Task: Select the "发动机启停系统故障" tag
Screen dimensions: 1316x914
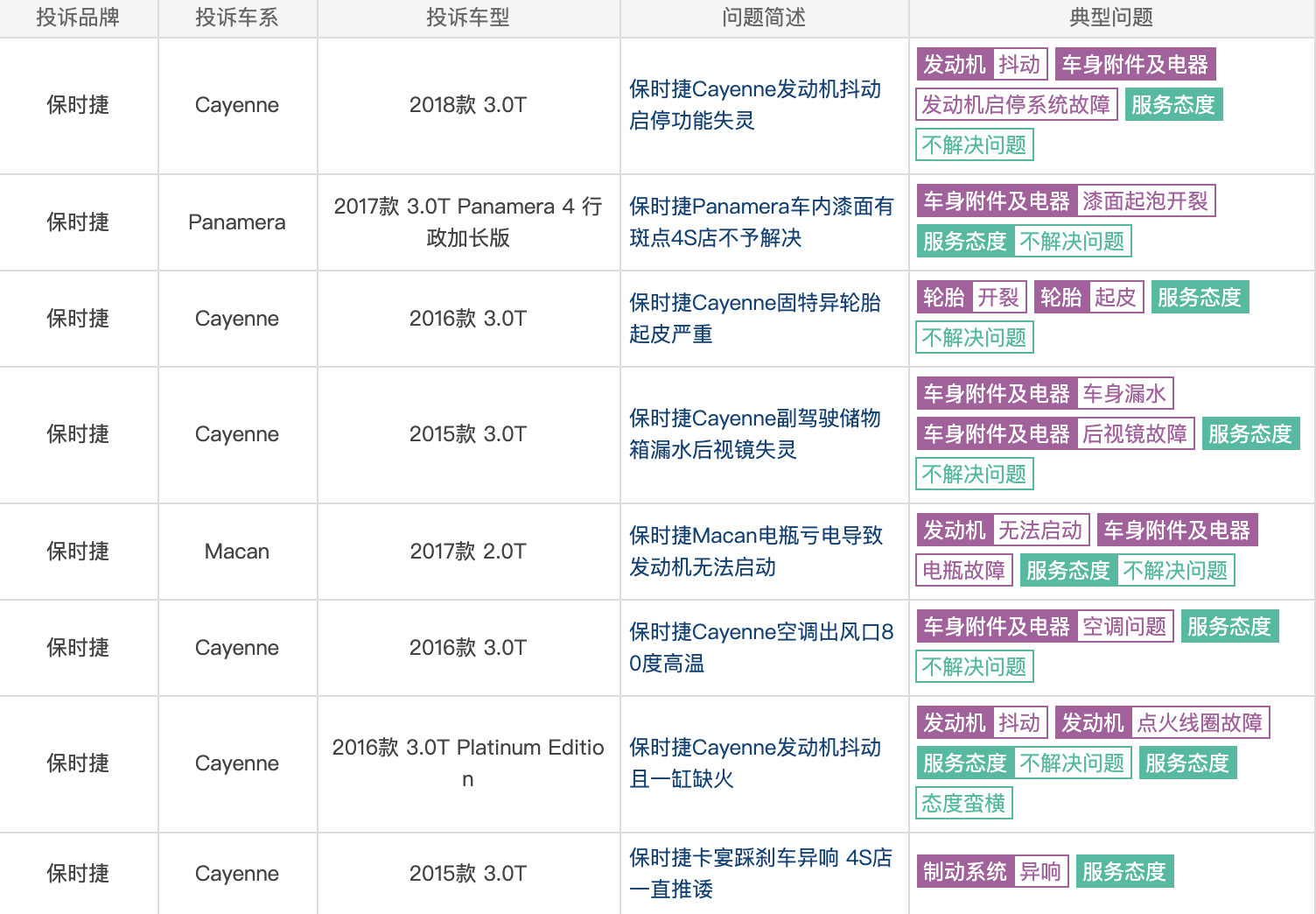Action: click(1017, 105)
